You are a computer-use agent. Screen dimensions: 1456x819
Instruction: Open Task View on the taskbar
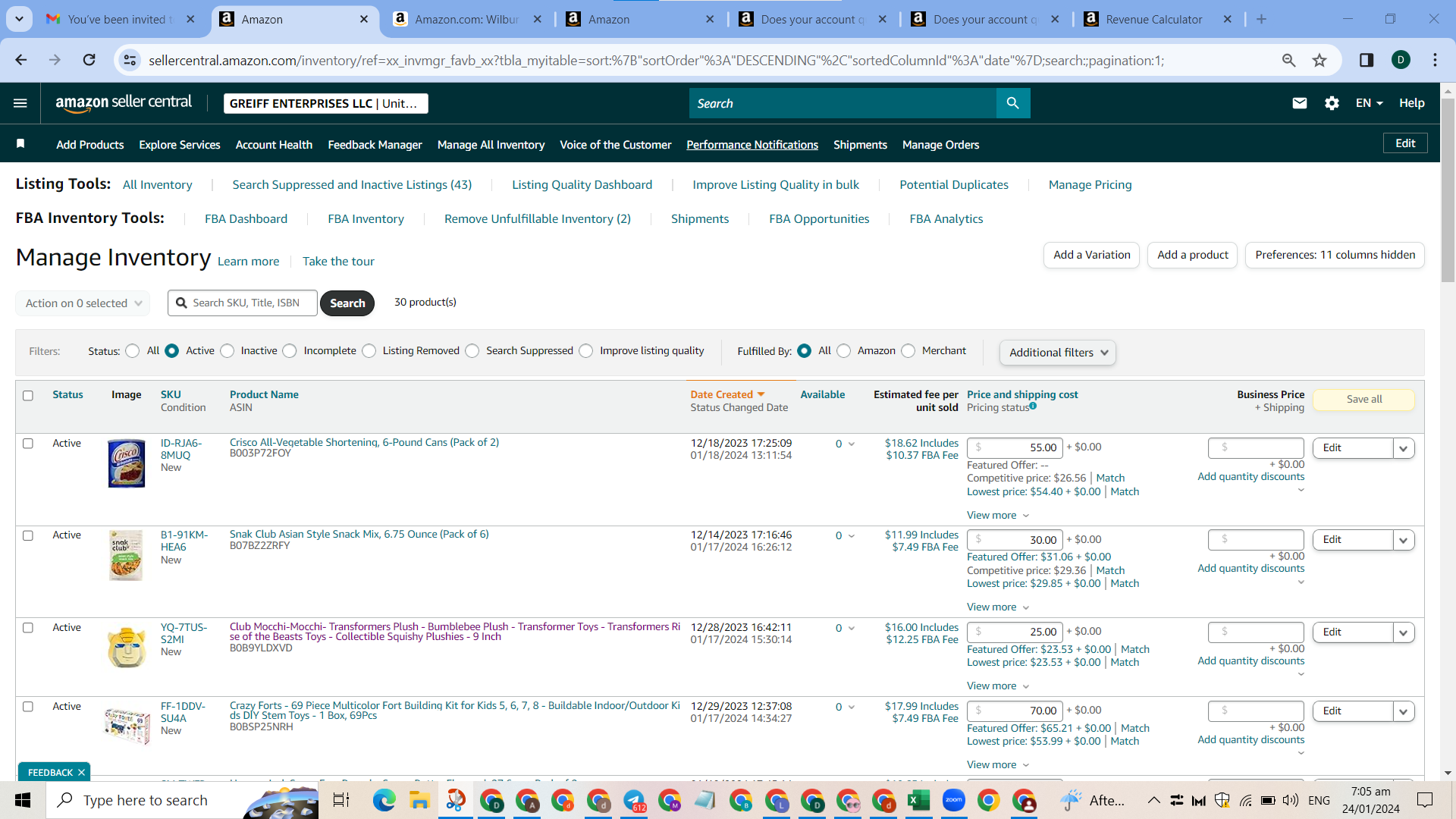click(341, 800)
